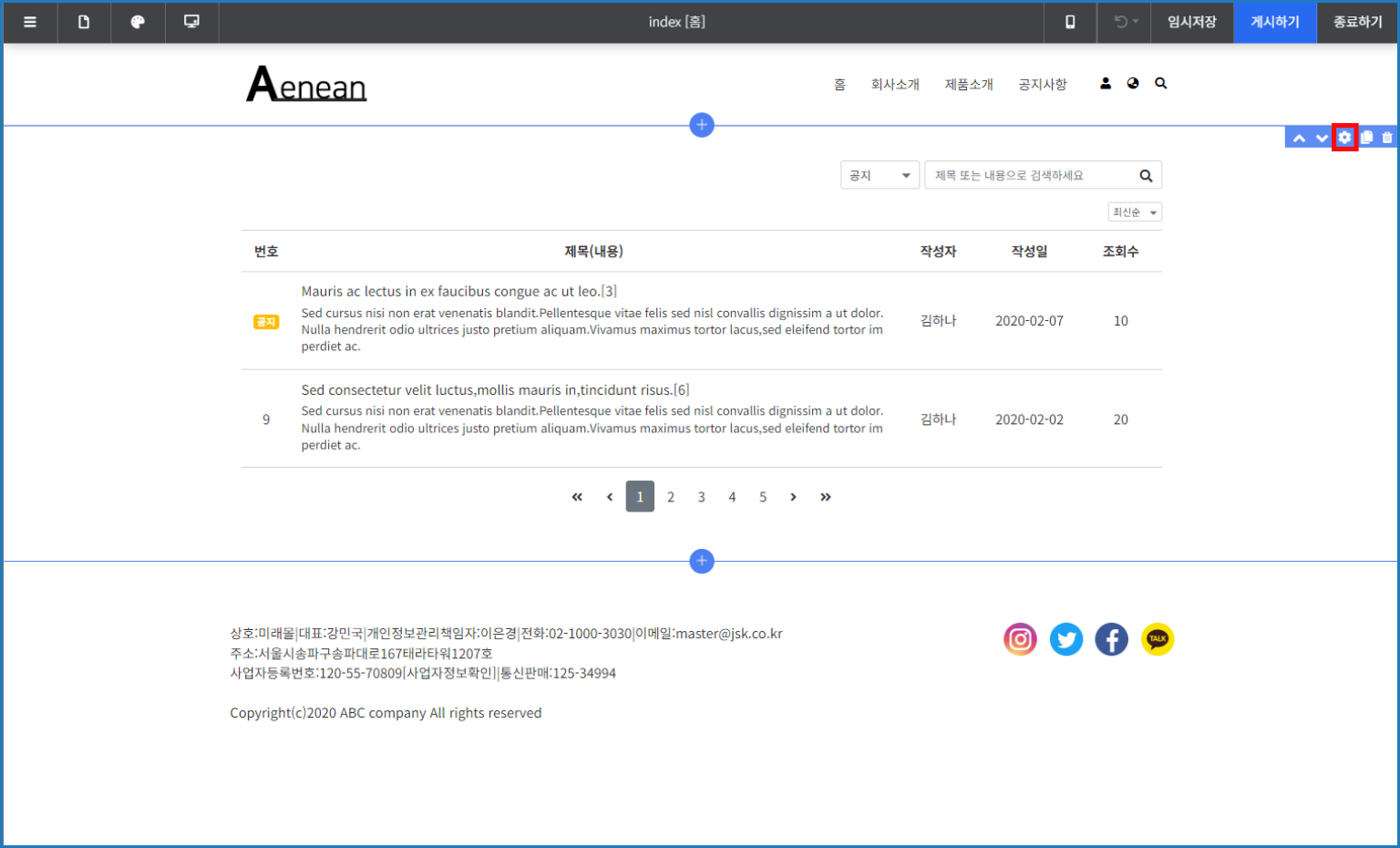This screenshot has width=1400, height=848.
Task: Duplicate the block with copy icon
Action: point(1366,138)
